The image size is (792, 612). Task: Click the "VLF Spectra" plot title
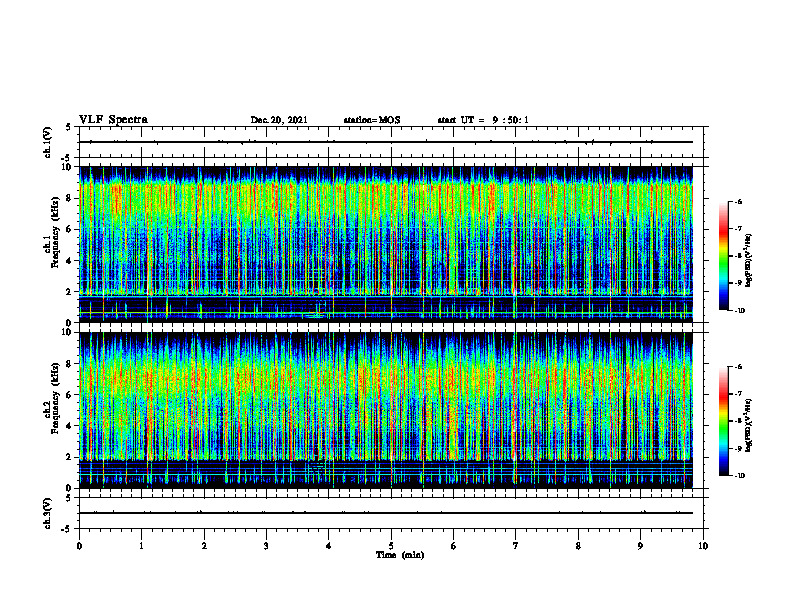click(x=113, y=120)
